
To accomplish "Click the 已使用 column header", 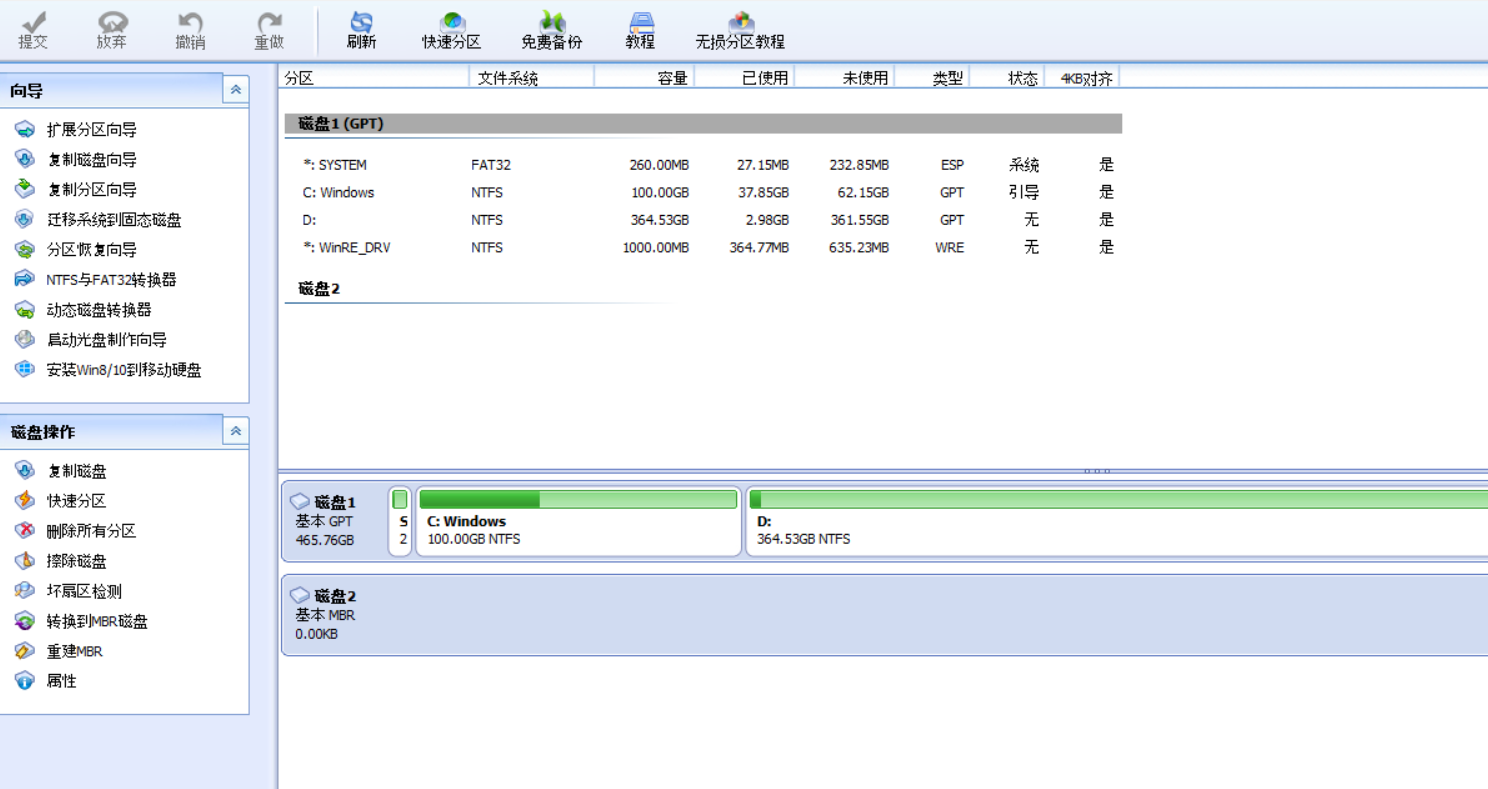I will point(764,78).
